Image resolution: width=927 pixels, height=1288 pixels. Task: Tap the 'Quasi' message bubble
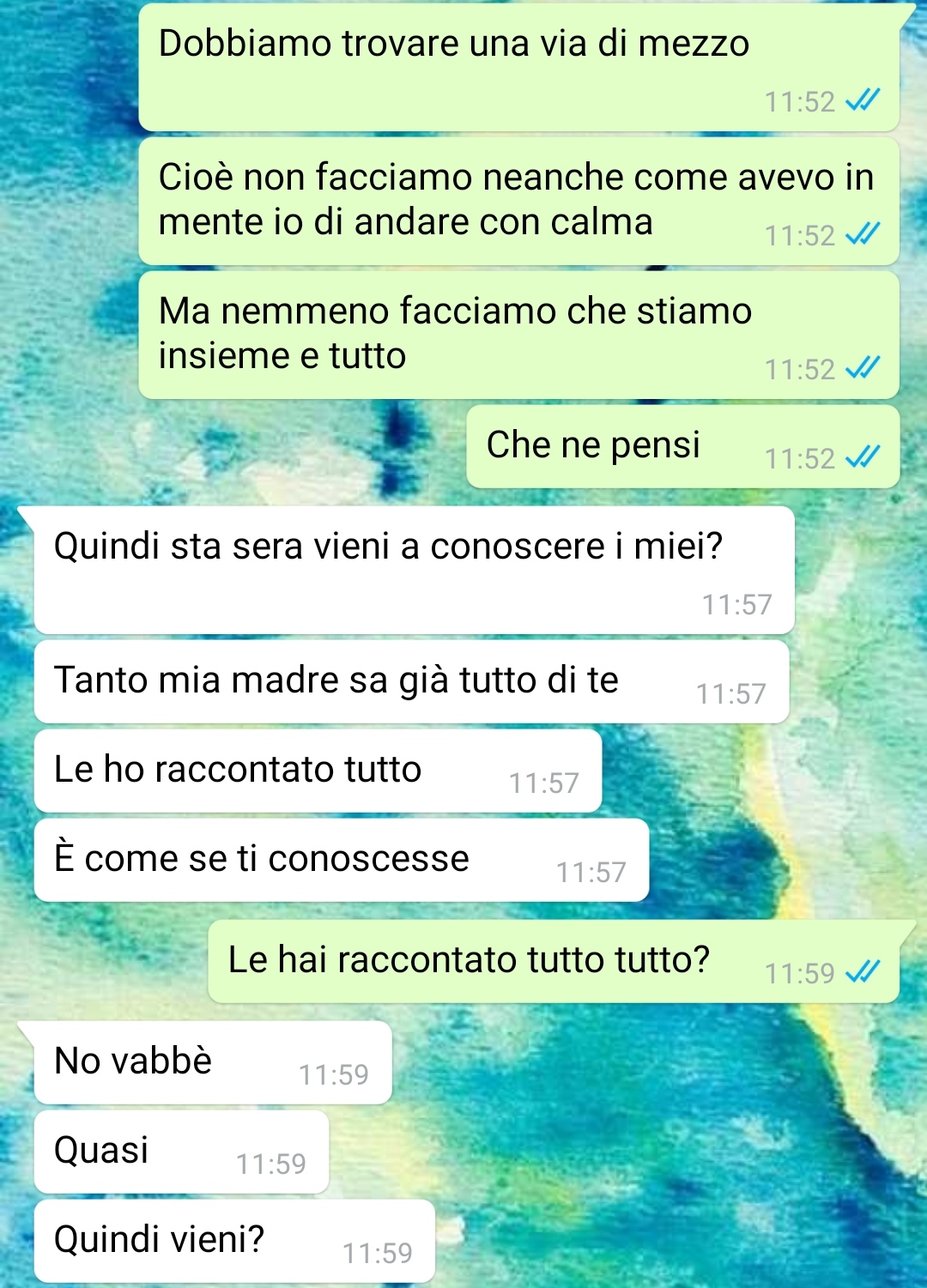[x=181, y=1152]
